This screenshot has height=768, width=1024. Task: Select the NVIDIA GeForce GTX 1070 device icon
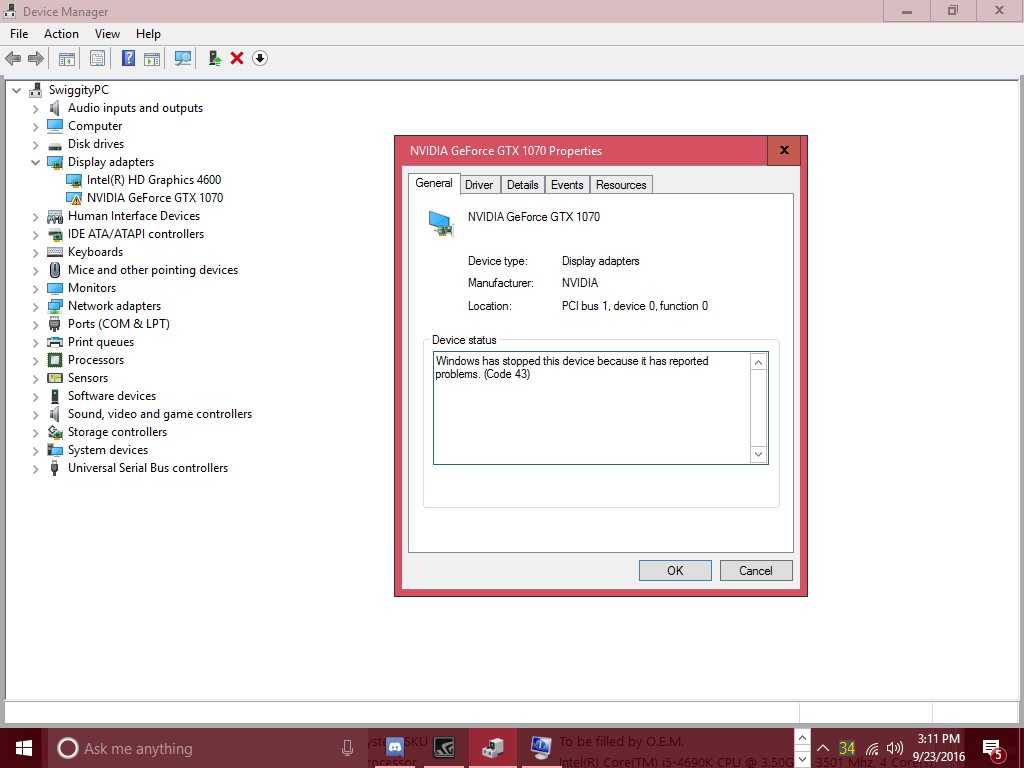click(x=74, y=198)
